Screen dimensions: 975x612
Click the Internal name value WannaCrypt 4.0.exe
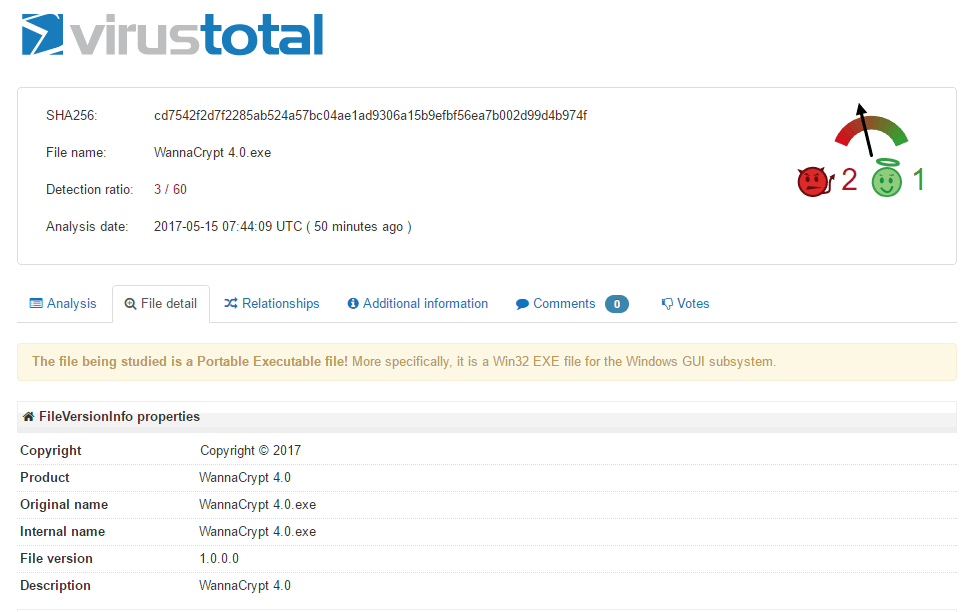(257, 531)
